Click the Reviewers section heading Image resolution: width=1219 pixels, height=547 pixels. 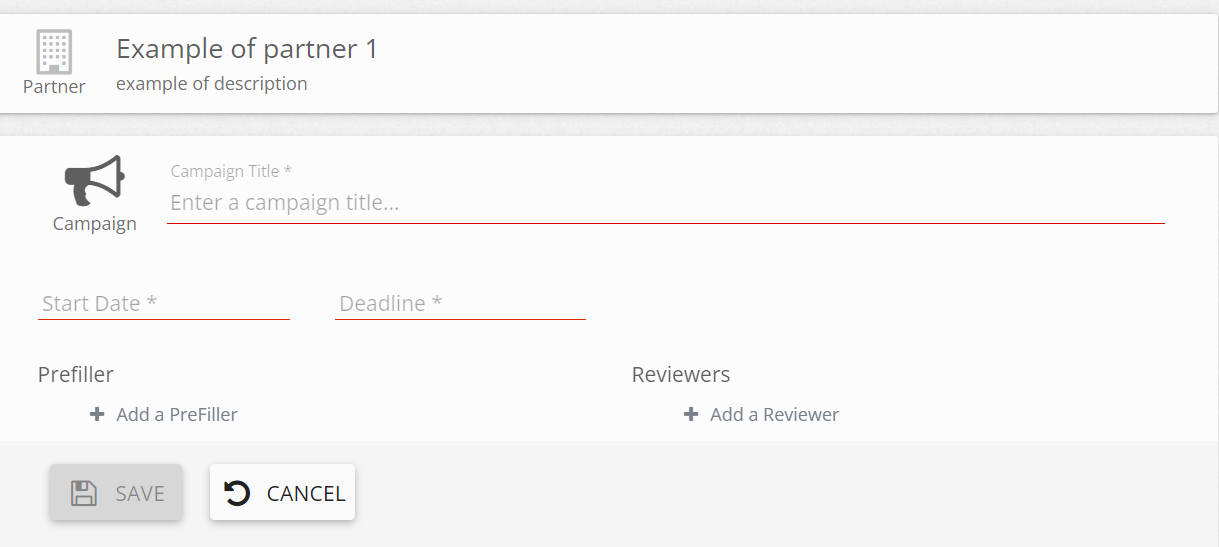(x=681, y=375)
